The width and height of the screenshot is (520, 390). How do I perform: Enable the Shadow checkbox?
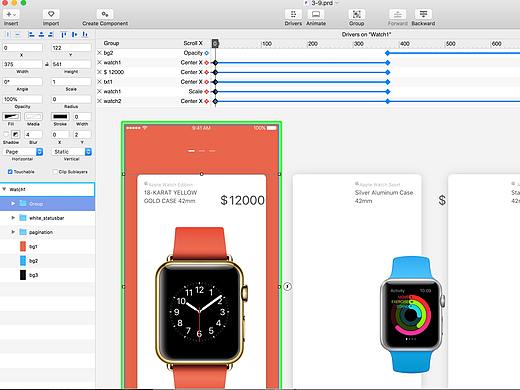point(6,134)
